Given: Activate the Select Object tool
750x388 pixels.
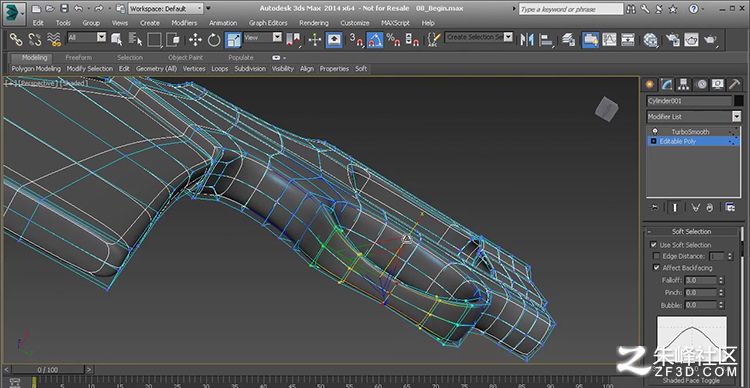Looking at the screenshot, I should (x=117, y=40).
